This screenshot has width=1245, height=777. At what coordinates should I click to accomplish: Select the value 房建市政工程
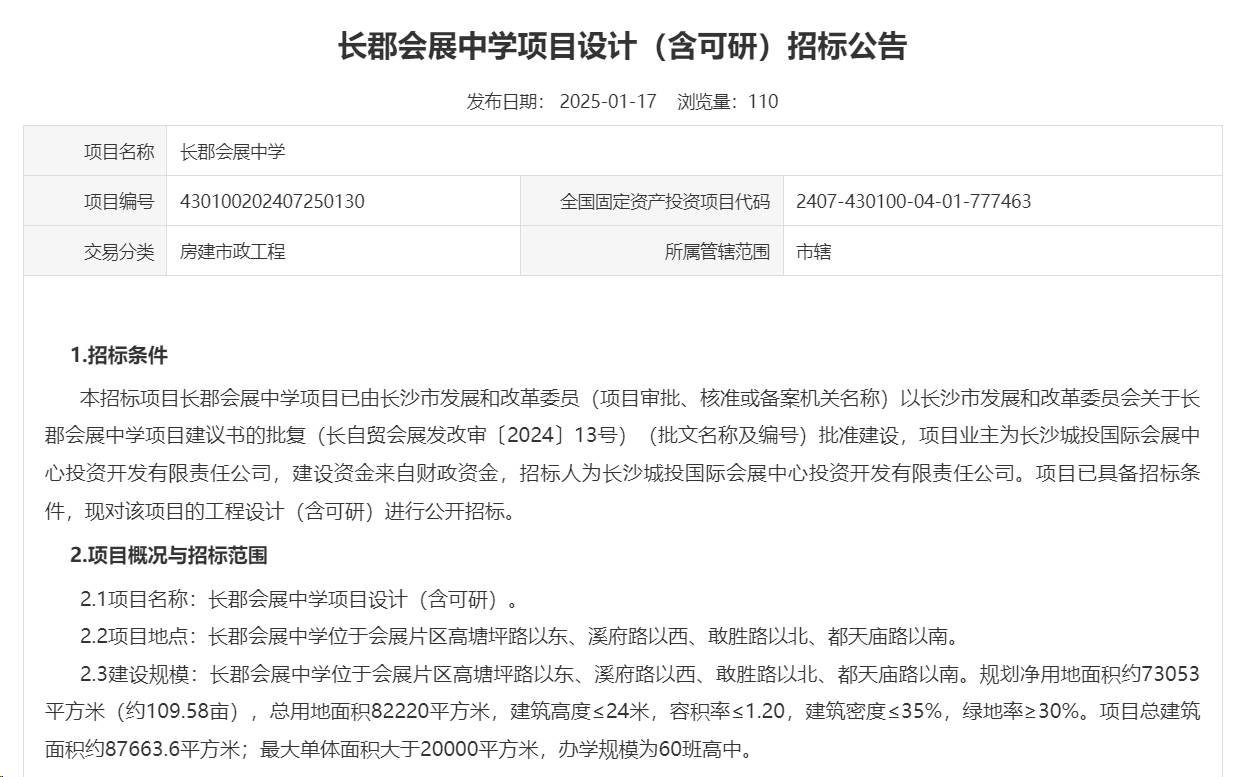(x=233, y=252)
